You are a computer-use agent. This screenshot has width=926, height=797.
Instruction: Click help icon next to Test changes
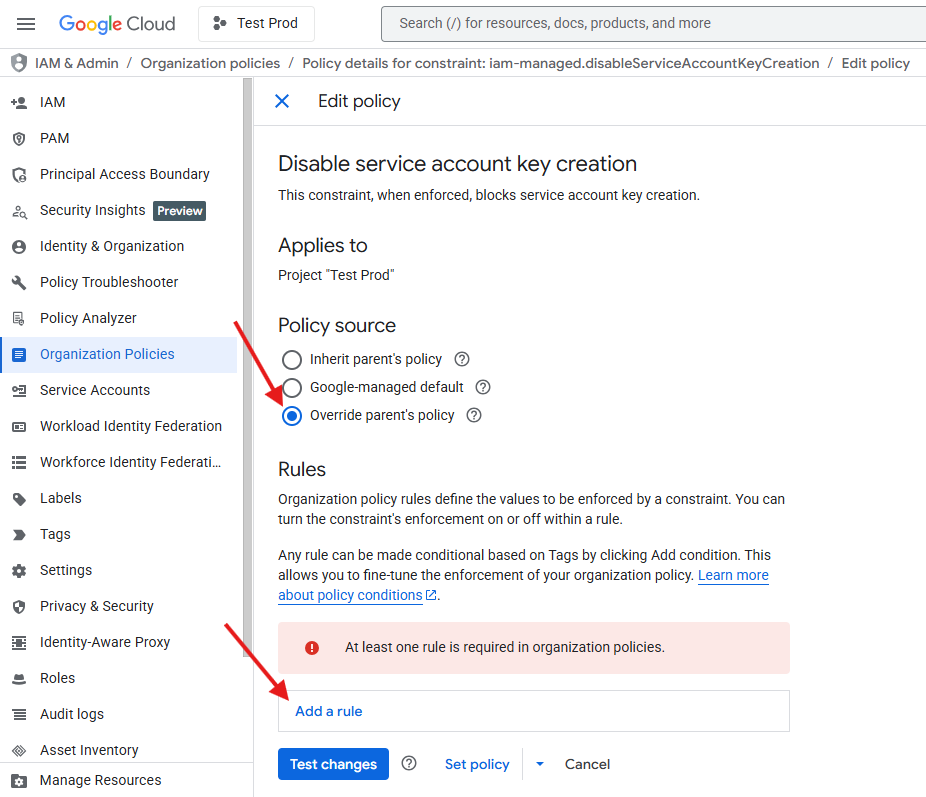pos(409,764)
